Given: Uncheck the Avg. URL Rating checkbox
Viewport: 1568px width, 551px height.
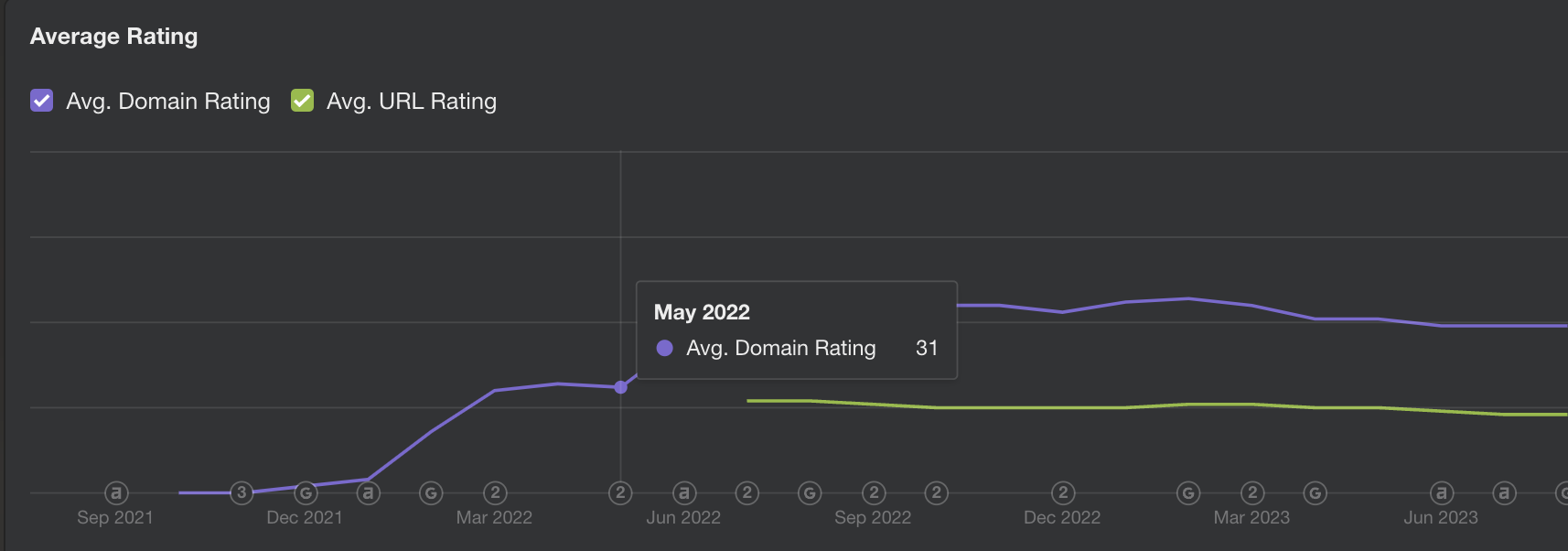Looking at the screenshot, I should point(302,101).
